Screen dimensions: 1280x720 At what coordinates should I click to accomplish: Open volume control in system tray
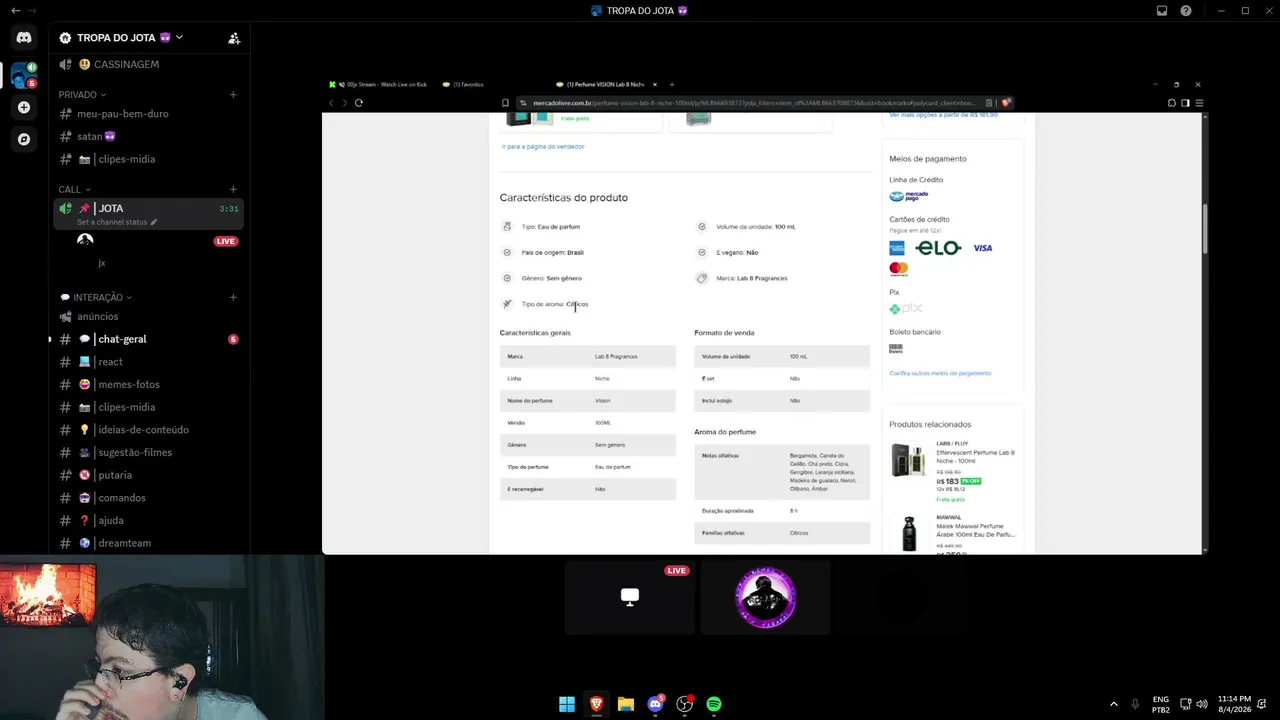(x=1201, y=704)
